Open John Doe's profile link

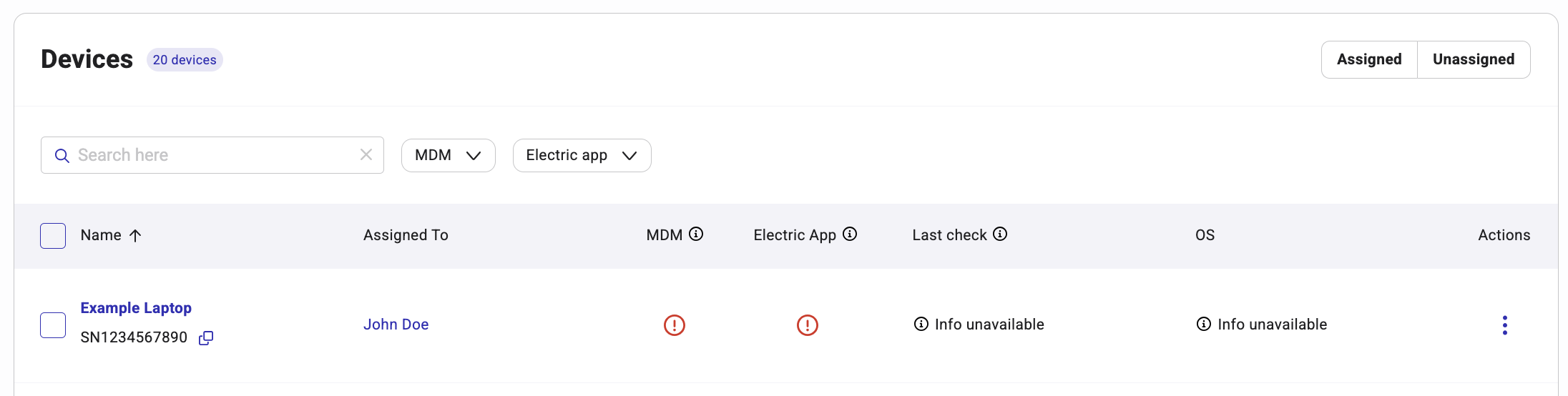[x=396, y=325]
